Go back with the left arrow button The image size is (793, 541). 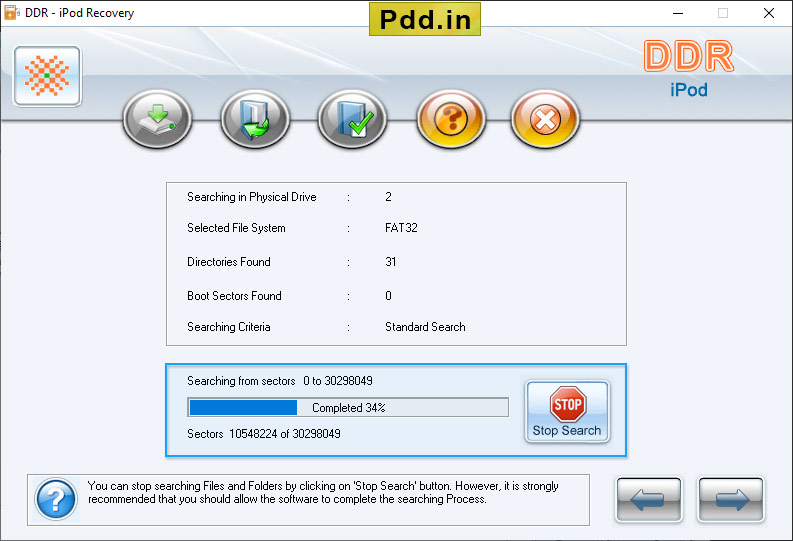[649, 500]
